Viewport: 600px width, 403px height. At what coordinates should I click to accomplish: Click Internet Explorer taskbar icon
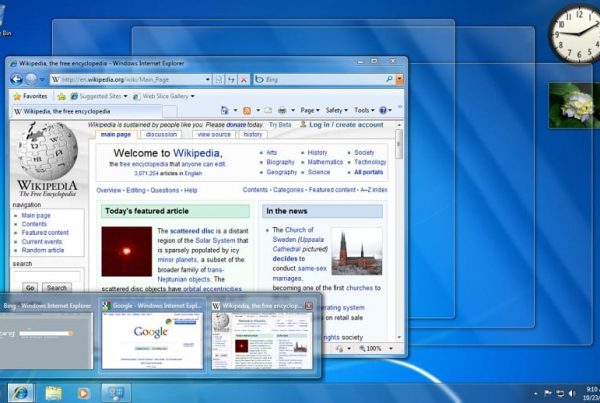point(21,393)
